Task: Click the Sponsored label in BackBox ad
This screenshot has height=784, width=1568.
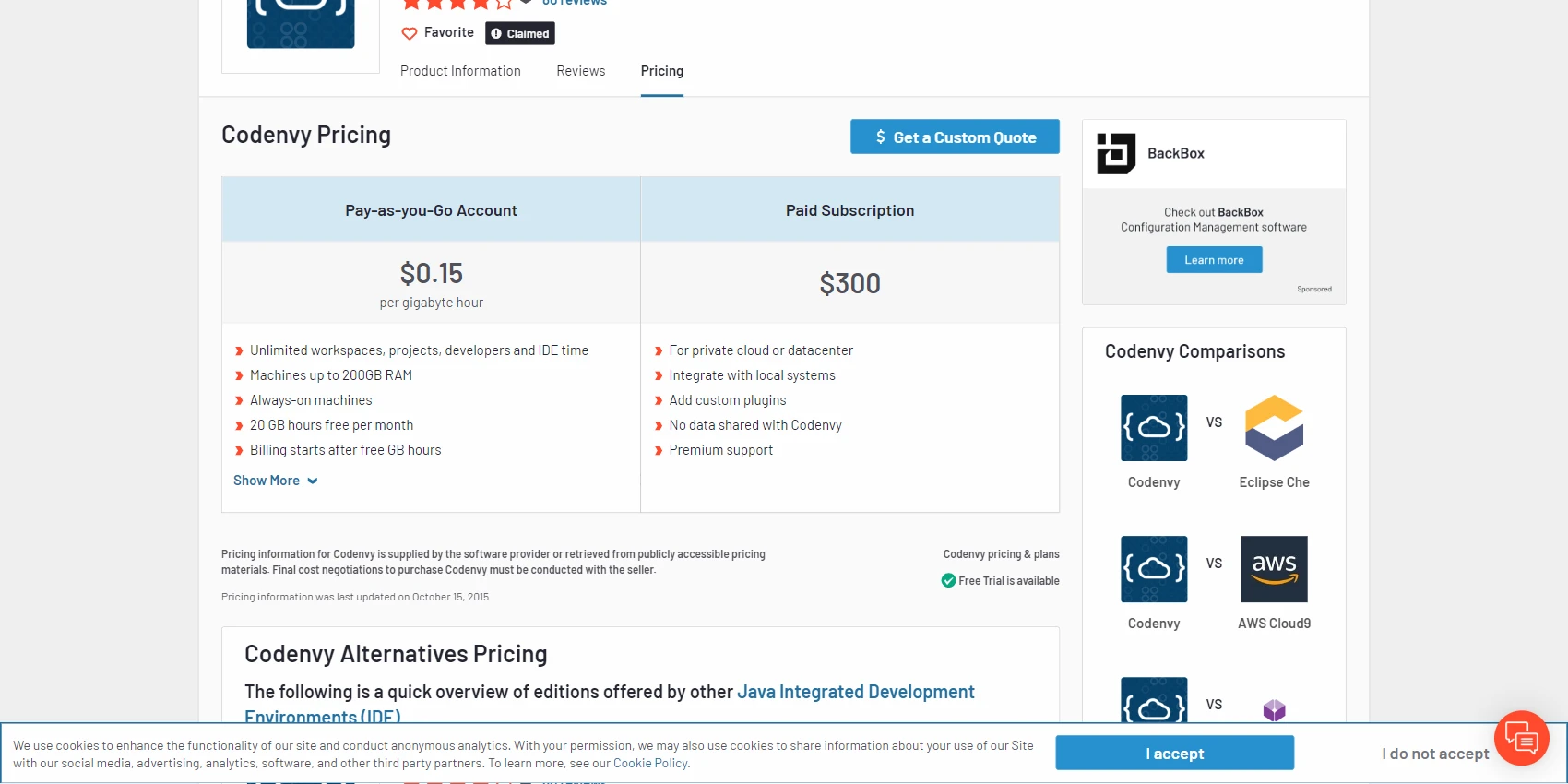Action: [x=1314, y=289]
